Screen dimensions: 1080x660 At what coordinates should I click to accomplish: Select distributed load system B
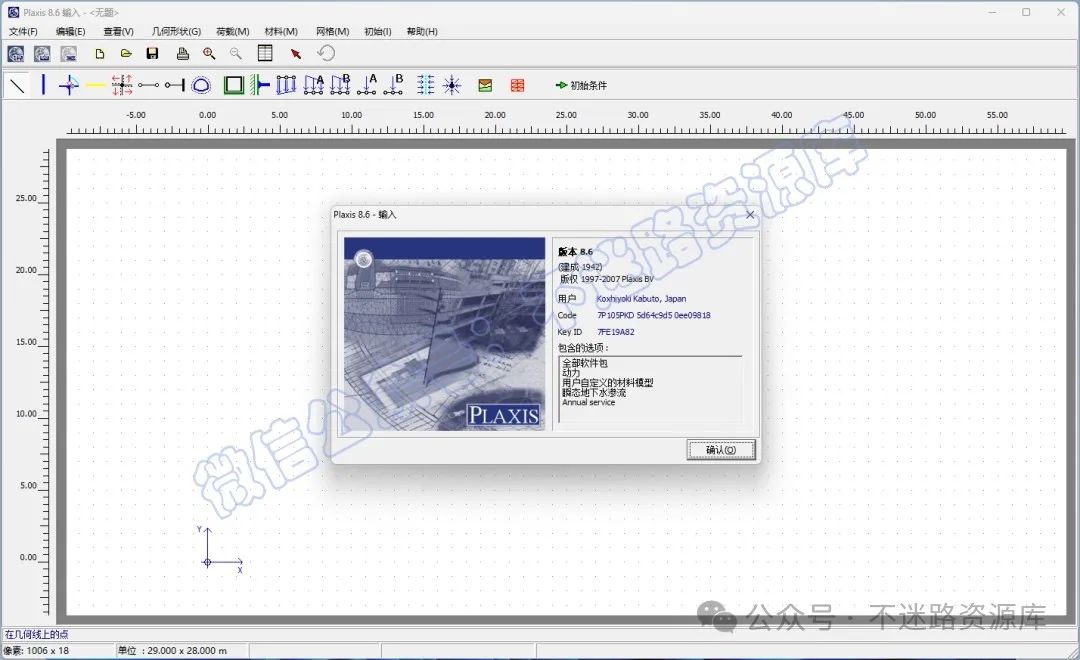pos(340,85)
